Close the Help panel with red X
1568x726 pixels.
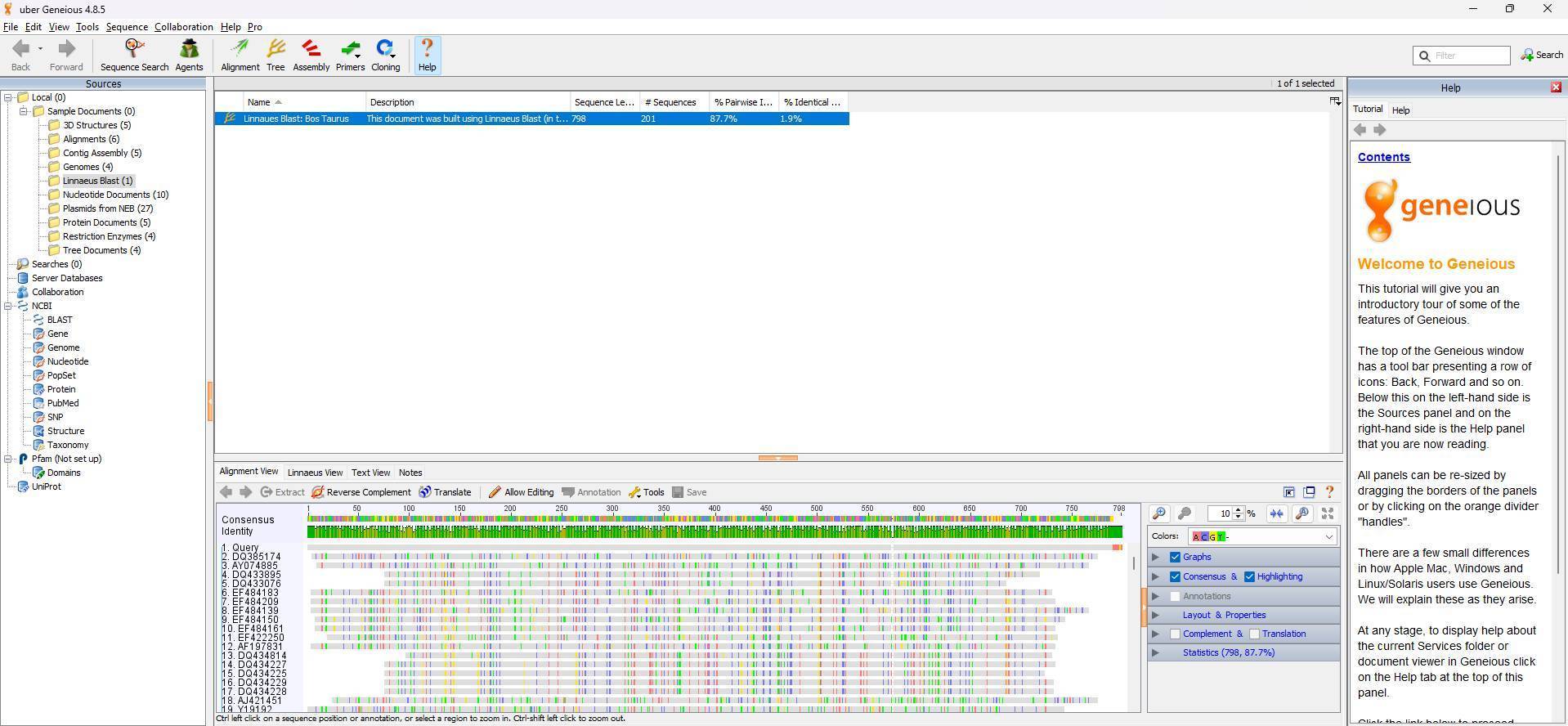pyautogui.click(x=1556, y=87)
